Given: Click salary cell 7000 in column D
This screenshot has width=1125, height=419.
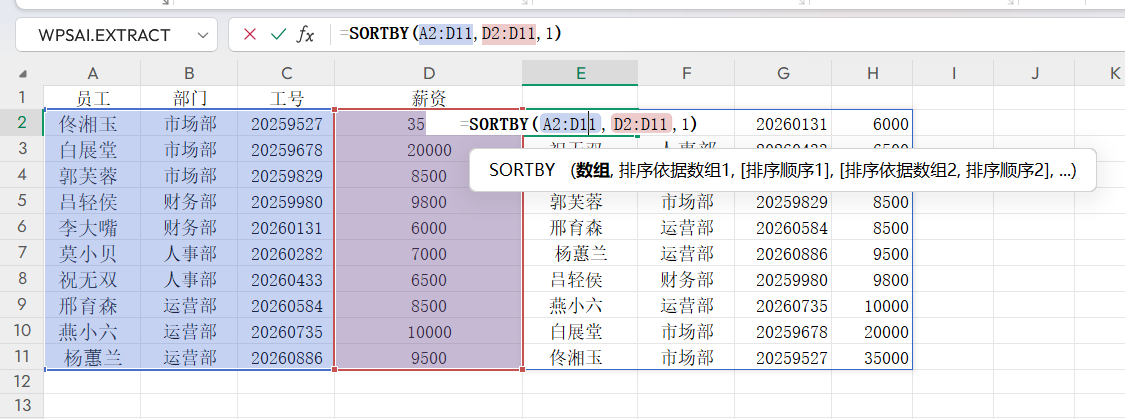Looking at the screenshot, I should click(x=428, y=254).
